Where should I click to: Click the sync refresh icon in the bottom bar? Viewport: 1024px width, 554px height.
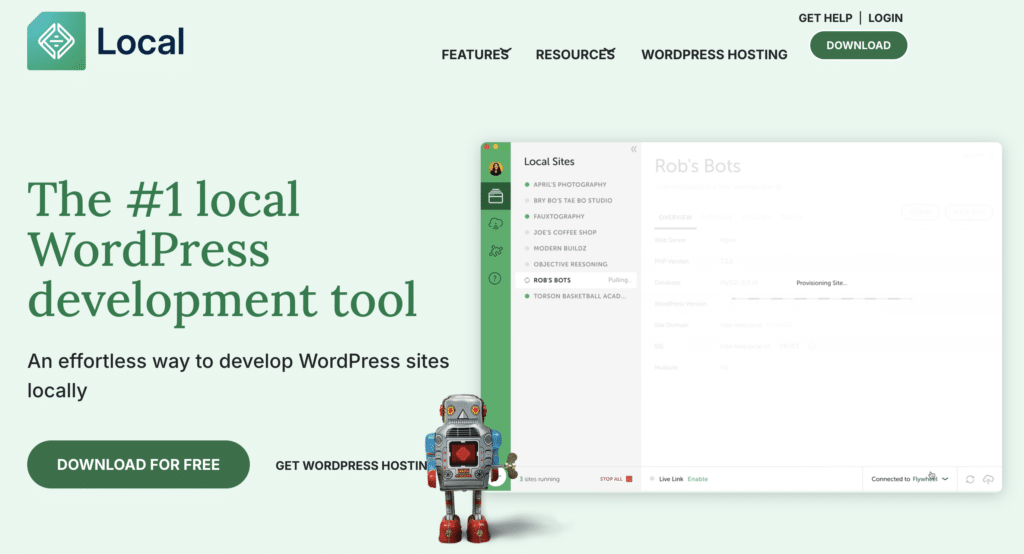969,480
